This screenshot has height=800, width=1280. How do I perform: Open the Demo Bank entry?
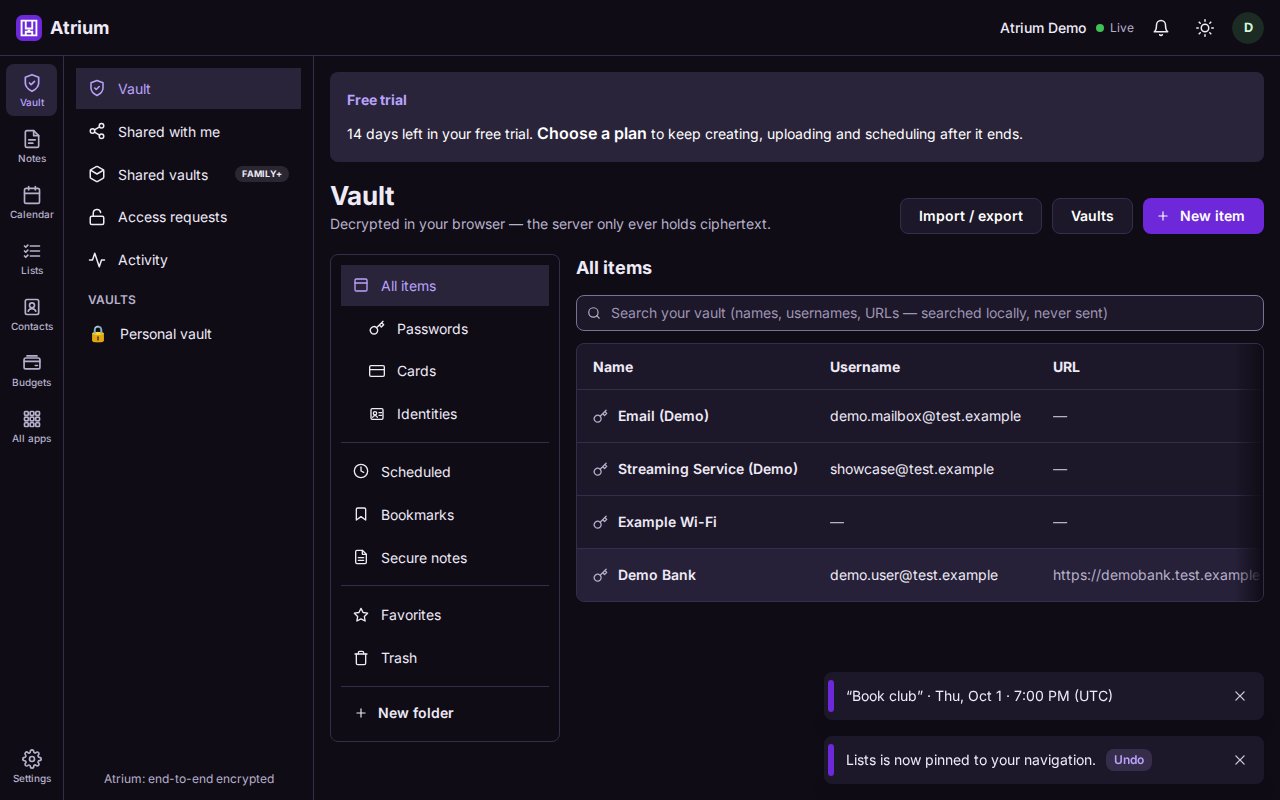tap(920, 575)
